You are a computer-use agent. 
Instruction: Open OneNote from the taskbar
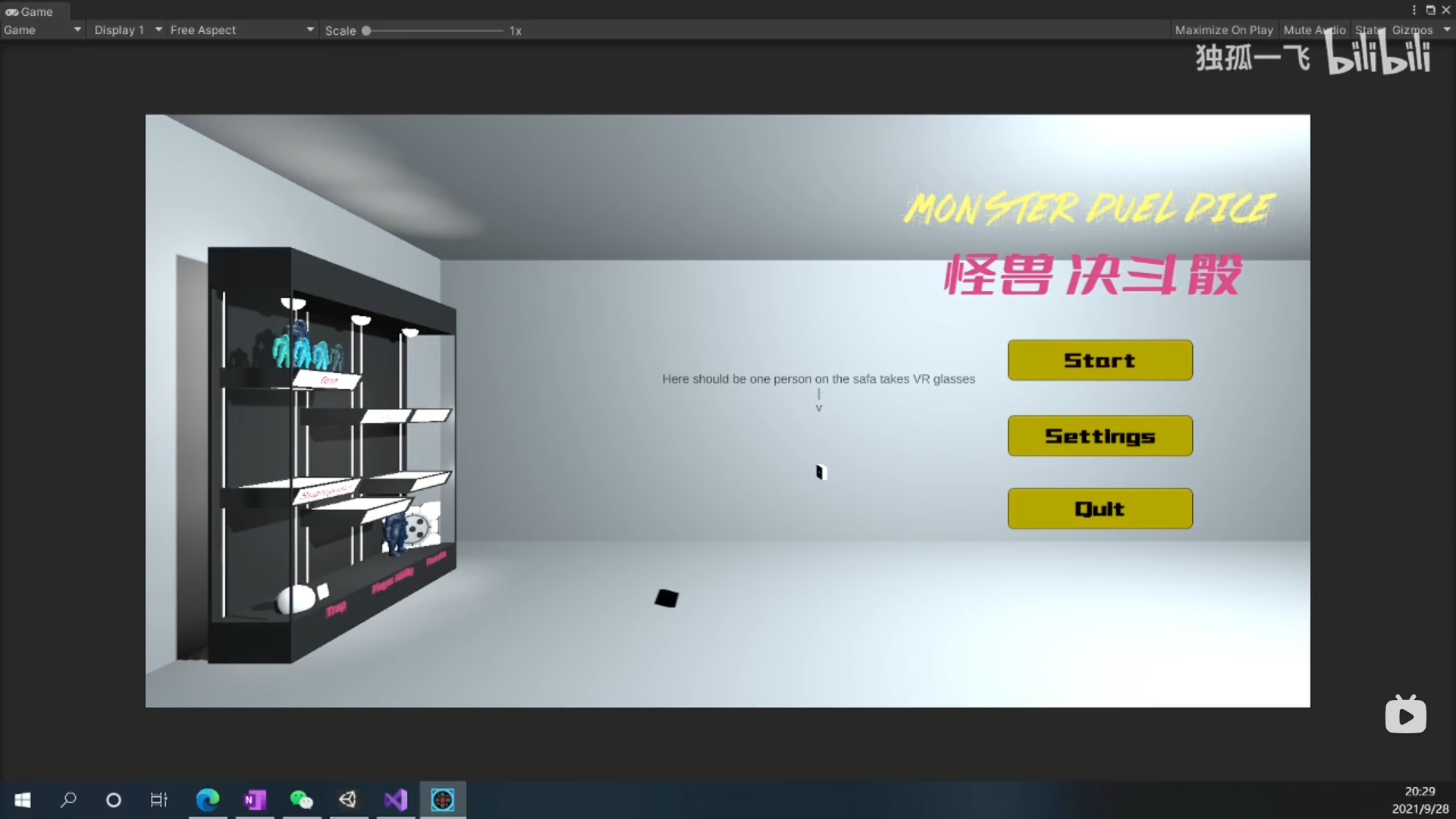point(255,800)
